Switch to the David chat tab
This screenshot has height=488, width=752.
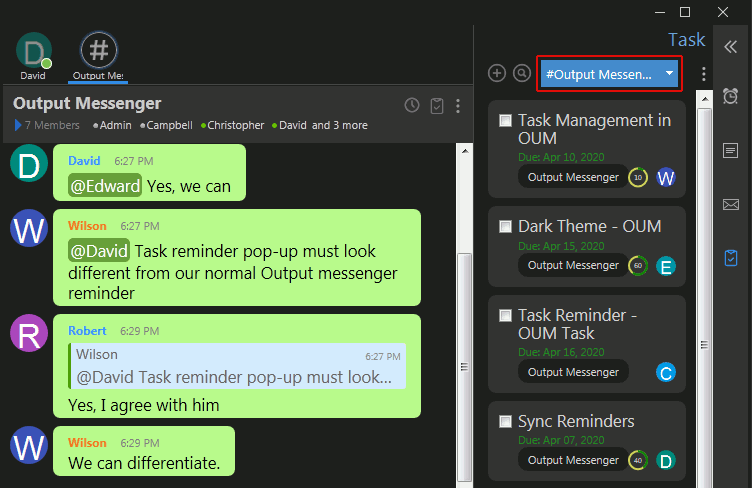(x=33, y=57)
